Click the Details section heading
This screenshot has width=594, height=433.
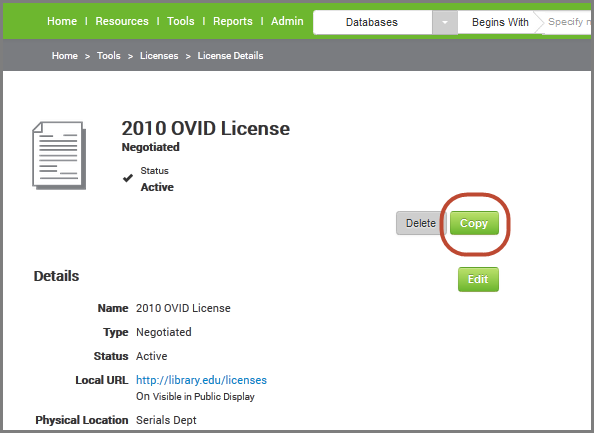pyautogui.click(x=56, y=276)
